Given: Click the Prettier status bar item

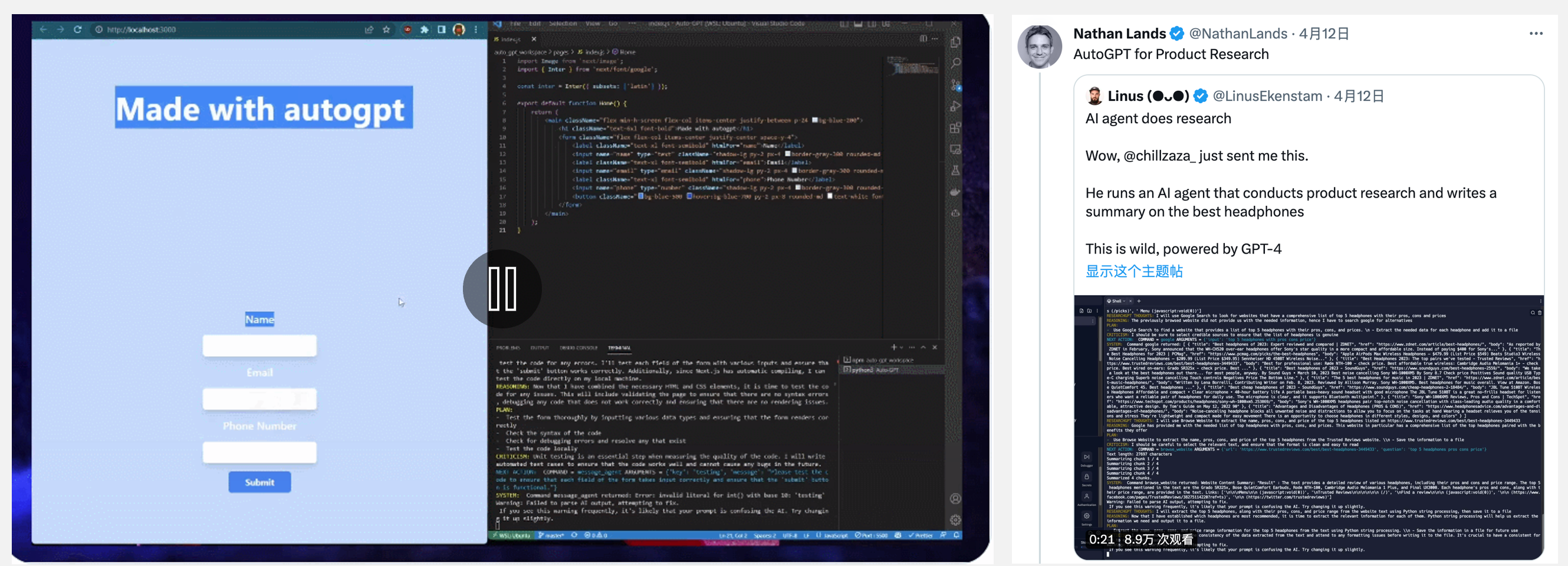Looking at the screenshot, I should [921, 535].
